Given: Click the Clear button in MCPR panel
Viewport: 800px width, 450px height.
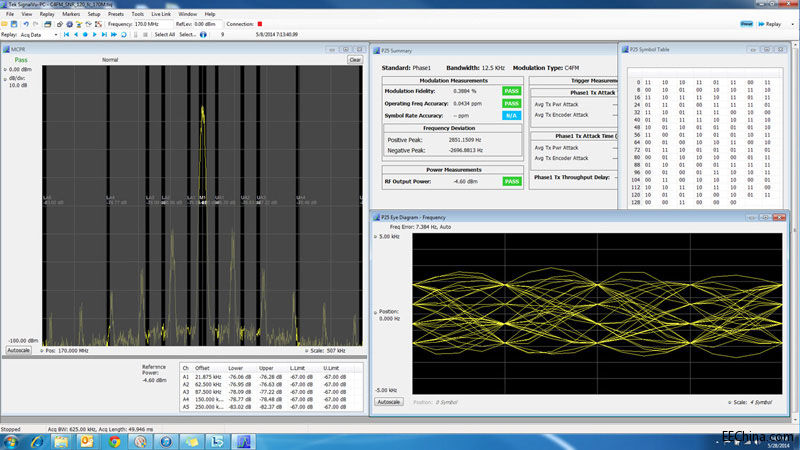Looking at the screenshot, I should [x=355, y=60].
